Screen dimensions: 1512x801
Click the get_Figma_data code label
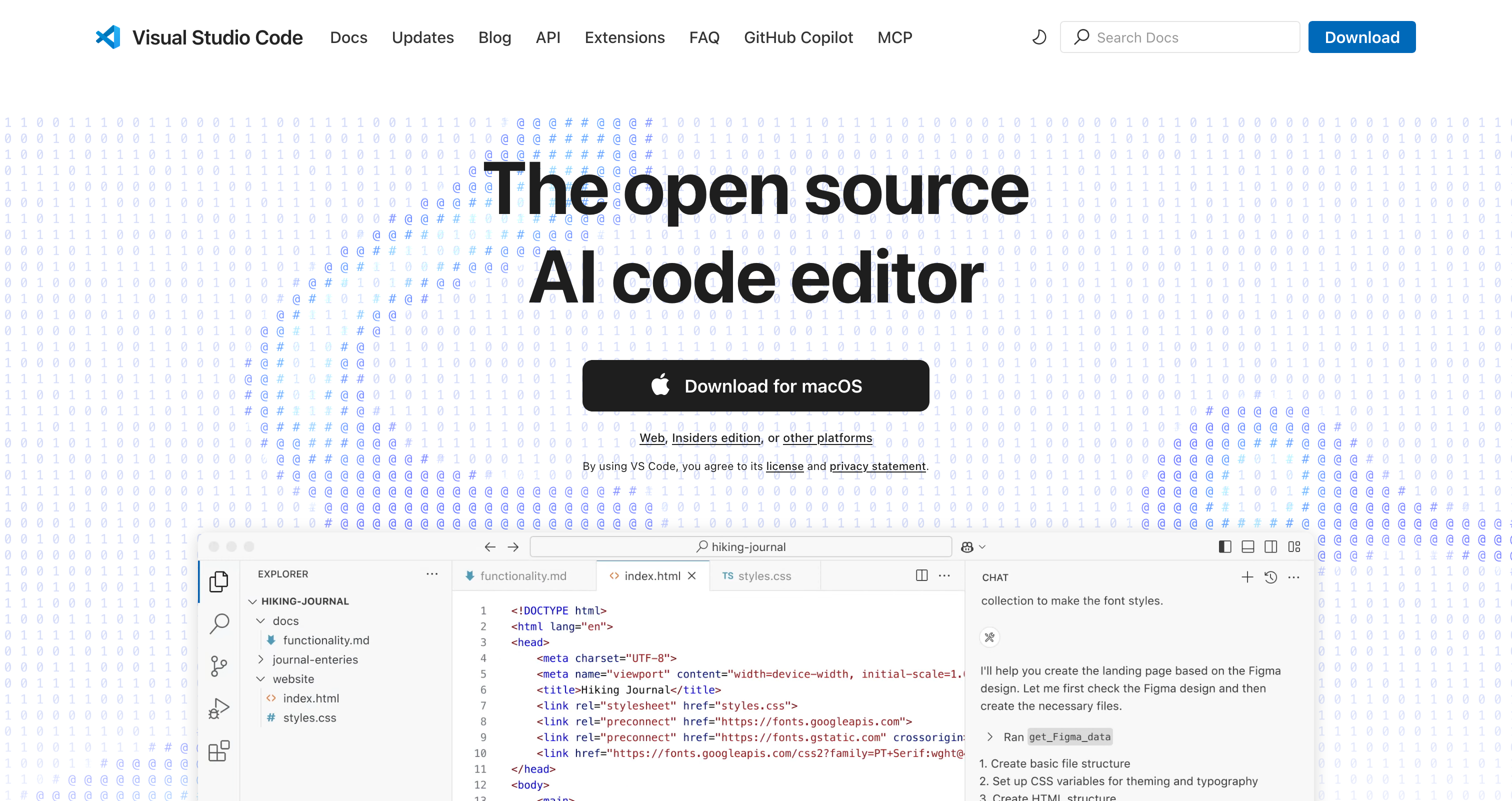1069,737
